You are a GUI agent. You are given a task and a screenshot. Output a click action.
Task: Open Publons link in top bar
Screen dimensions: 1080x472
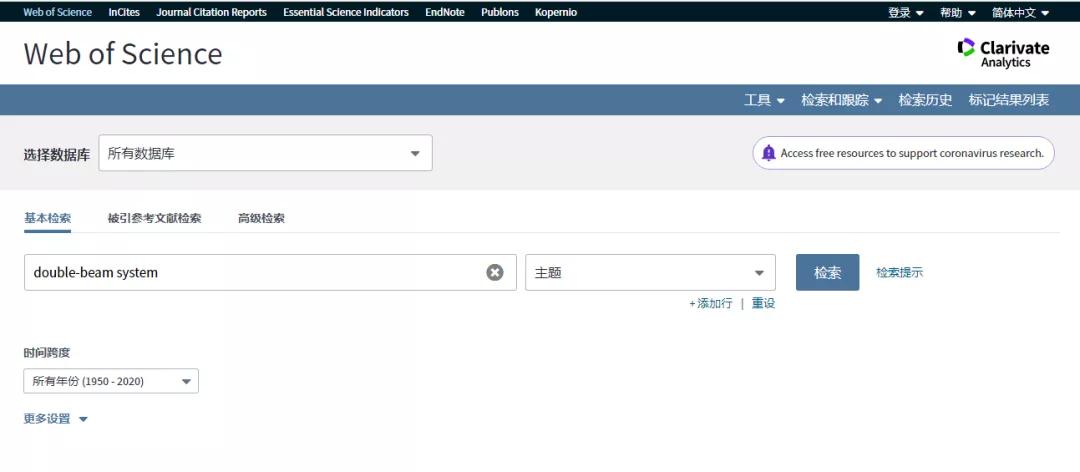500,12
